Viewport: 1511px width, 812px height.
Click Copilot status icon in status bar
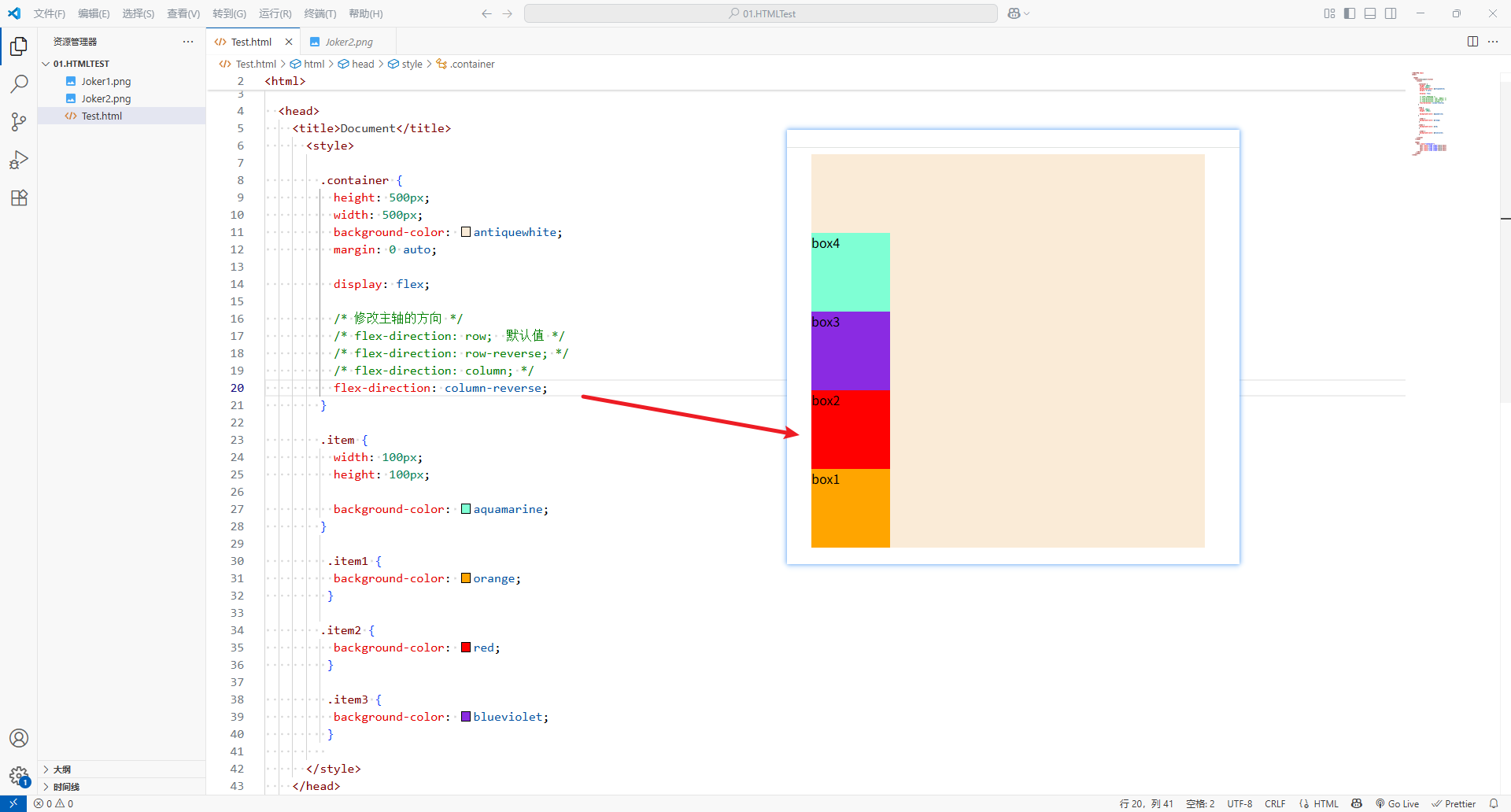pos(1357,803)
